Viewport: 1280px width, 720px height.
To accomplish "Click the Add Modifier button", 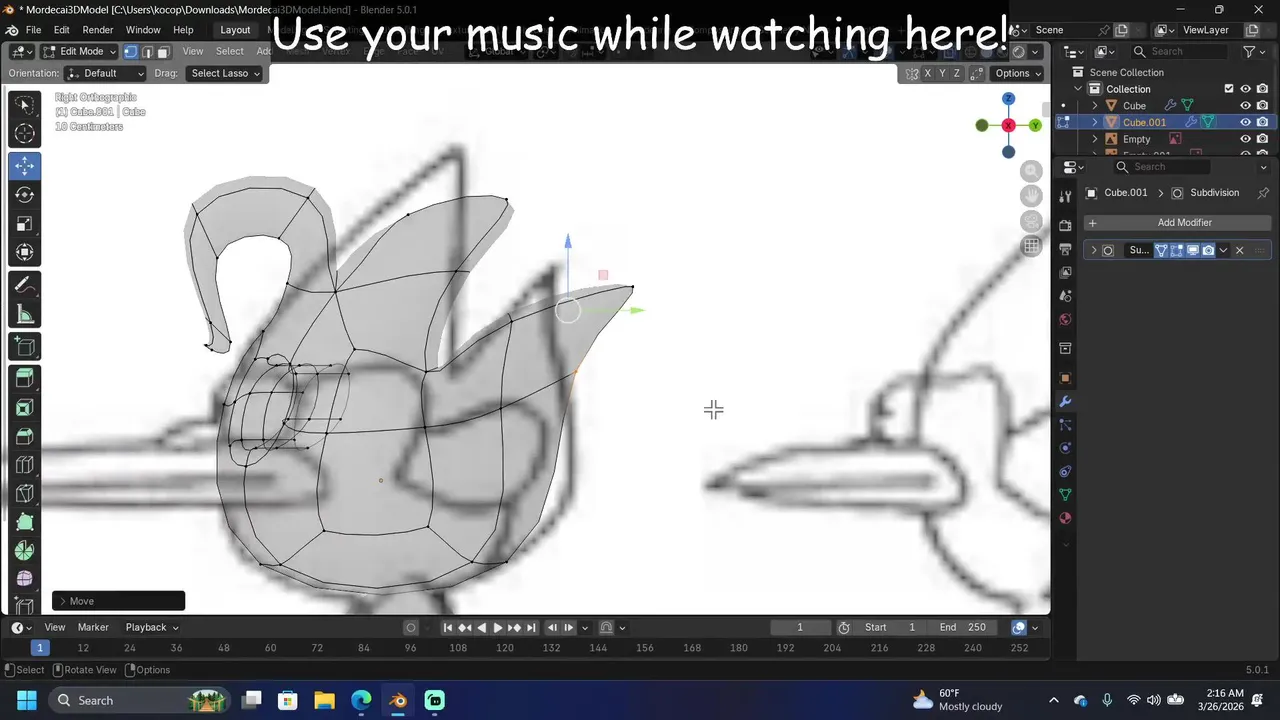I will click(1178, 223).
